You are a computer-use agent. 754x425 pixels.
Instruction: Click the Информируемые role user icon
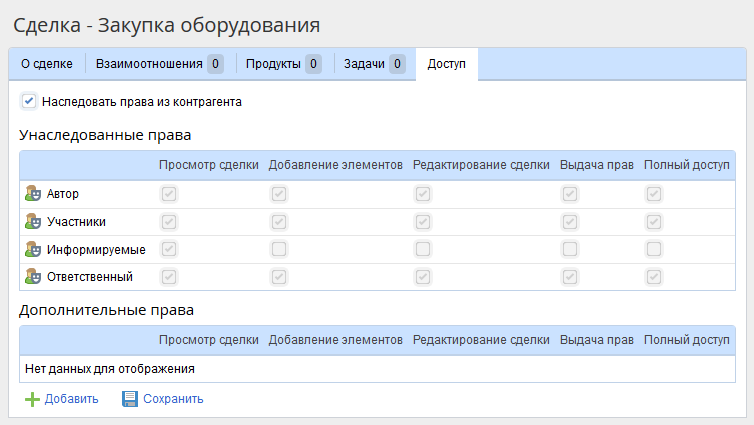coord(32,249)
